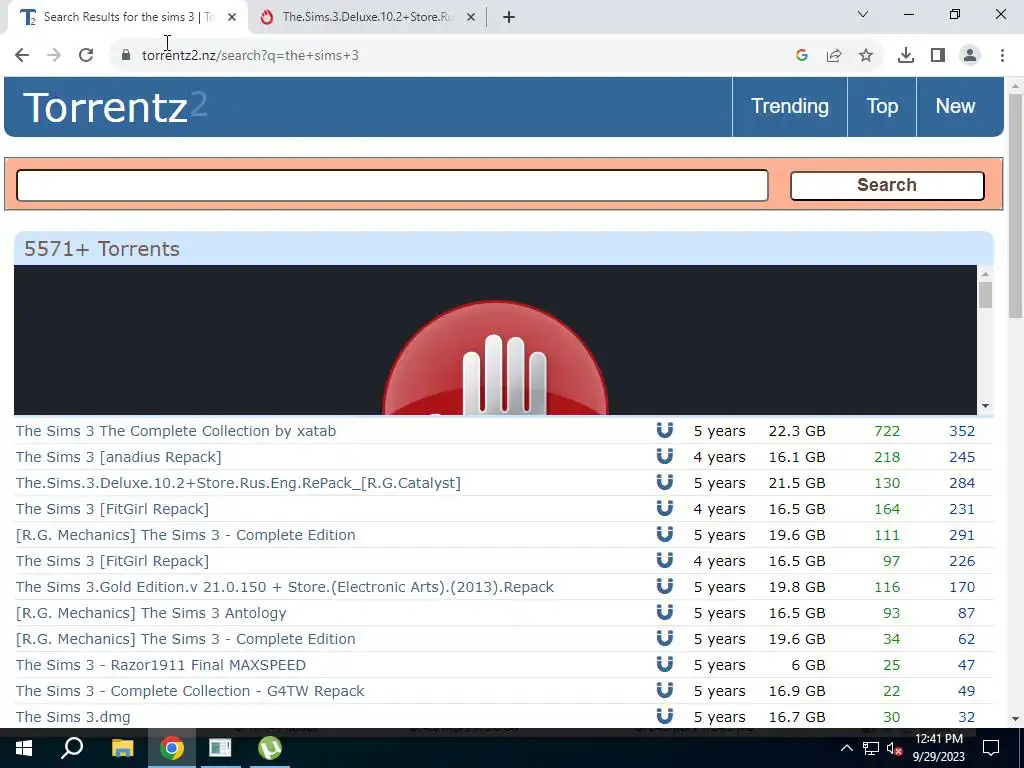Image resolution: width=1024 pixels, height=768 pixels.
Task: Open the taskbar app next to Chrome
Action: [x=220, y=748]
